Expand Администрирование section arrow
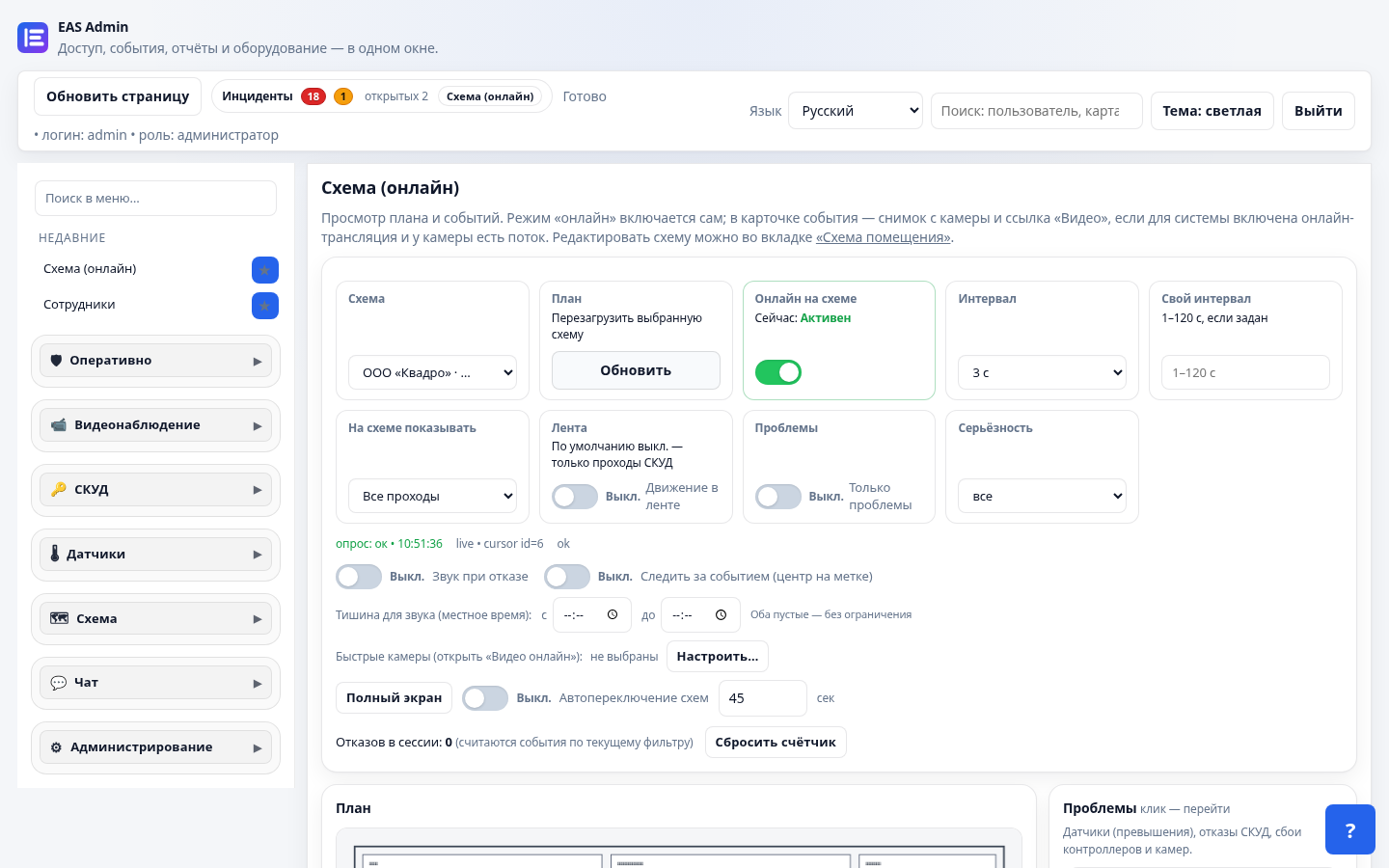This screenshot has width=1389, height=868. coord(258,748)
